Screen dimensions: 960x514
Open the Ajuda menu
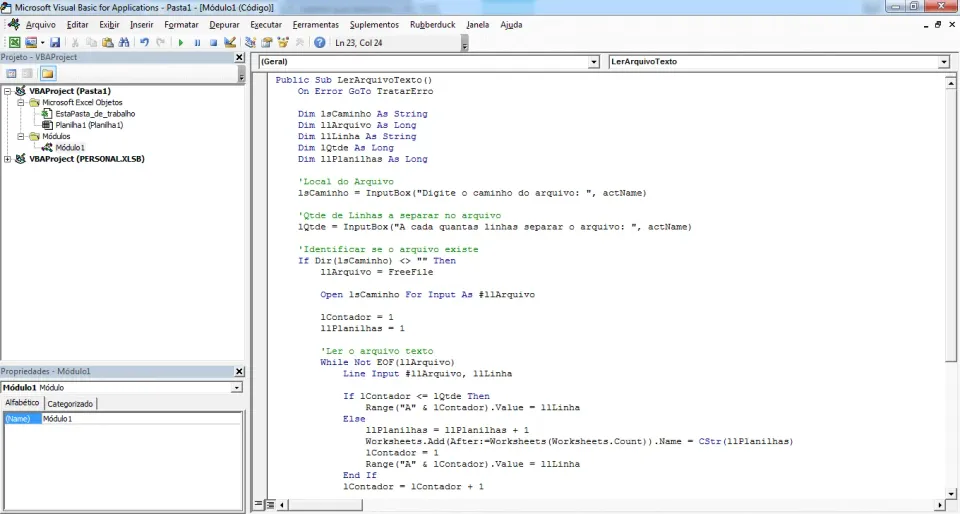[511, 24]
